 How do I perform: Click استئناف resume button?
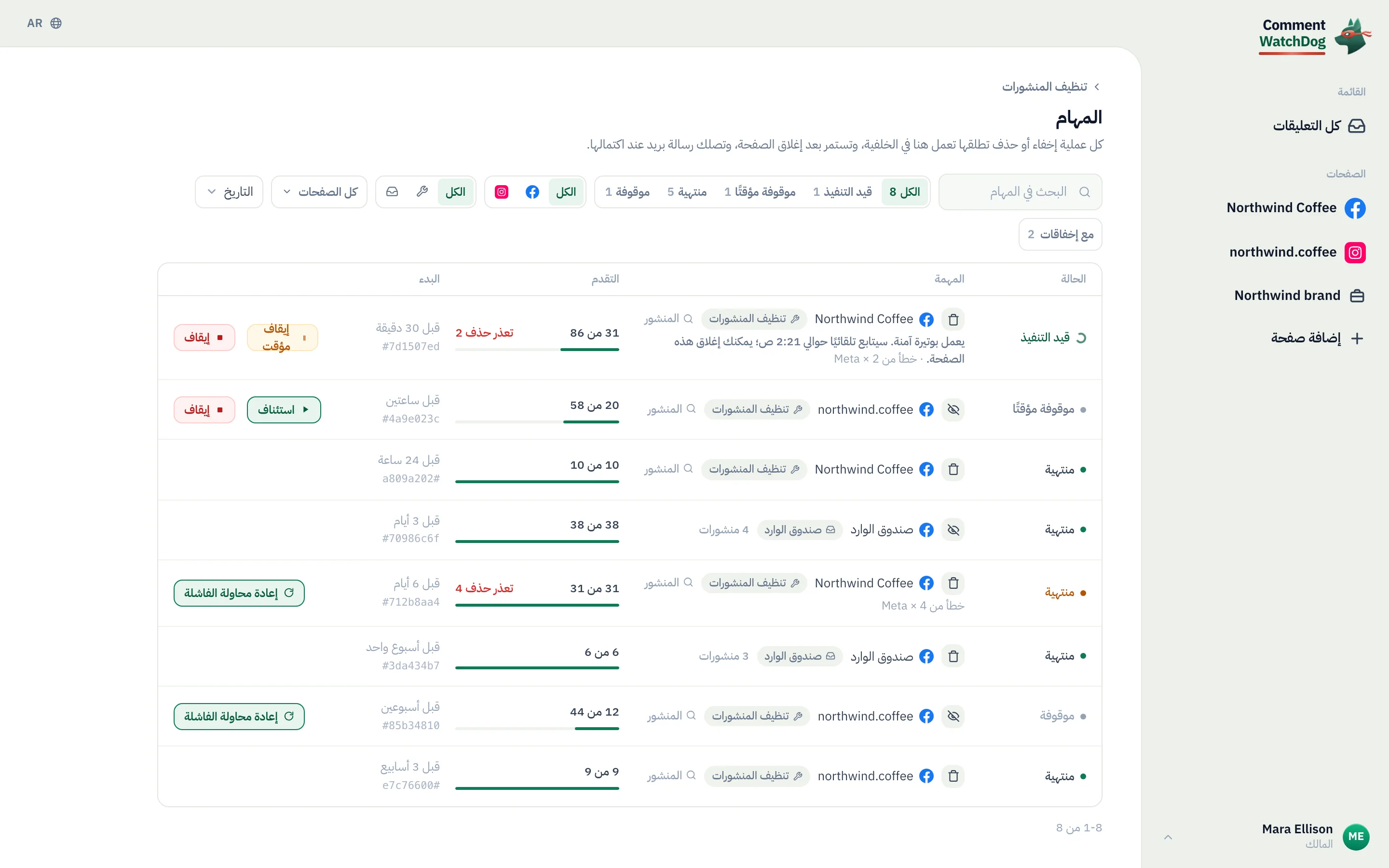pos(284,410)
